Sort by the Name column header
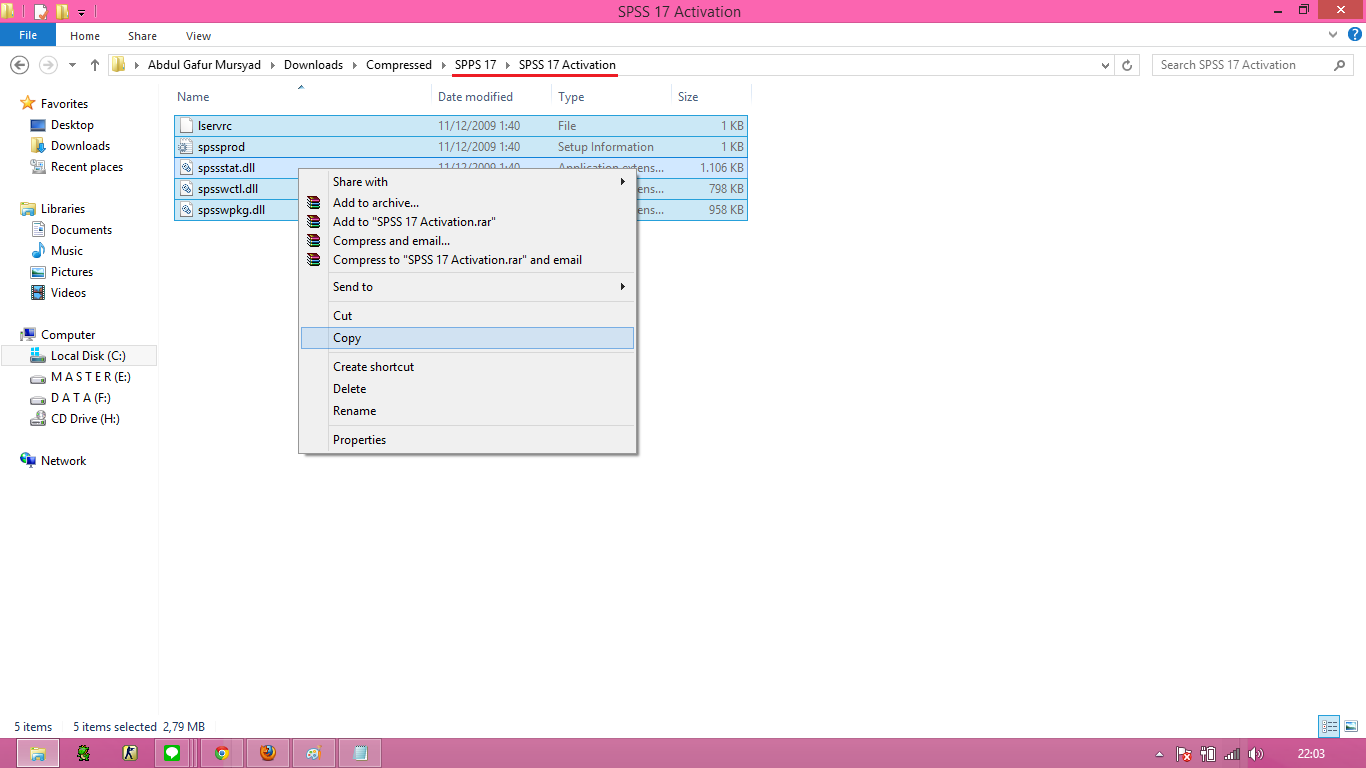Viewport: 1366px width, 768px height. click(193, 97)
